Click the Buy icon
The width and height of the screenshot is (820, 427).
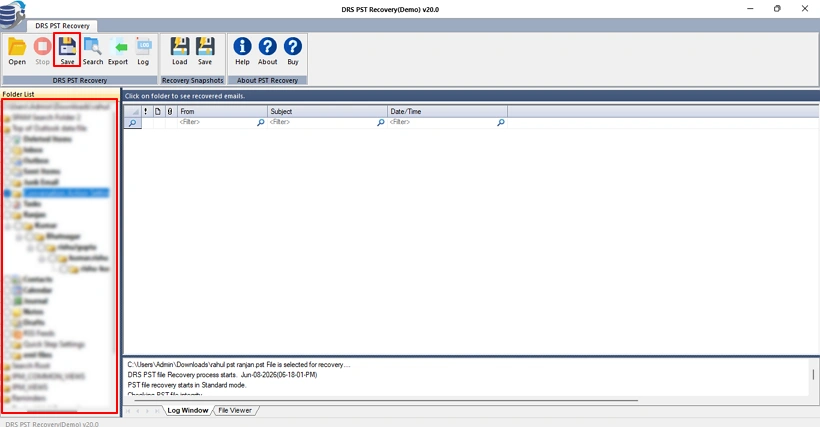pos(292,51)
